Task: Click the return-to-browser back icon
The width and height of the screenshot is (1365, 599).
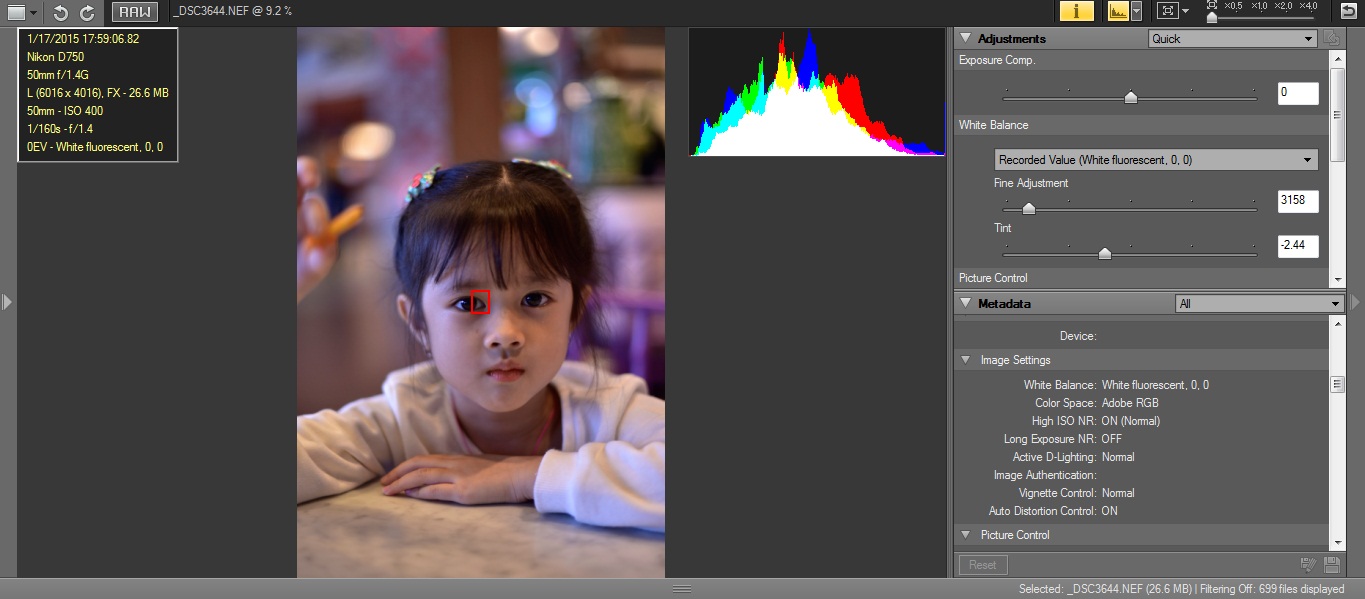Action: (1349, 11)
